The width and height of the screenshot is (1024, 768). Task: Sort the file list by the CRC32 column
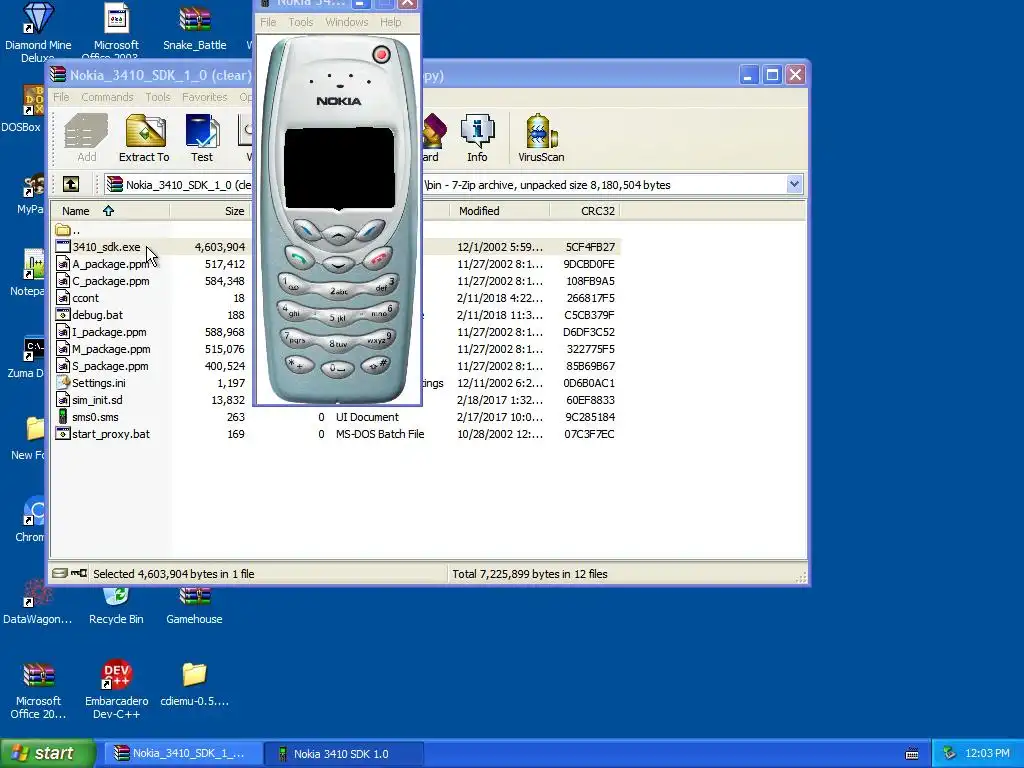[x=584, y=211]
